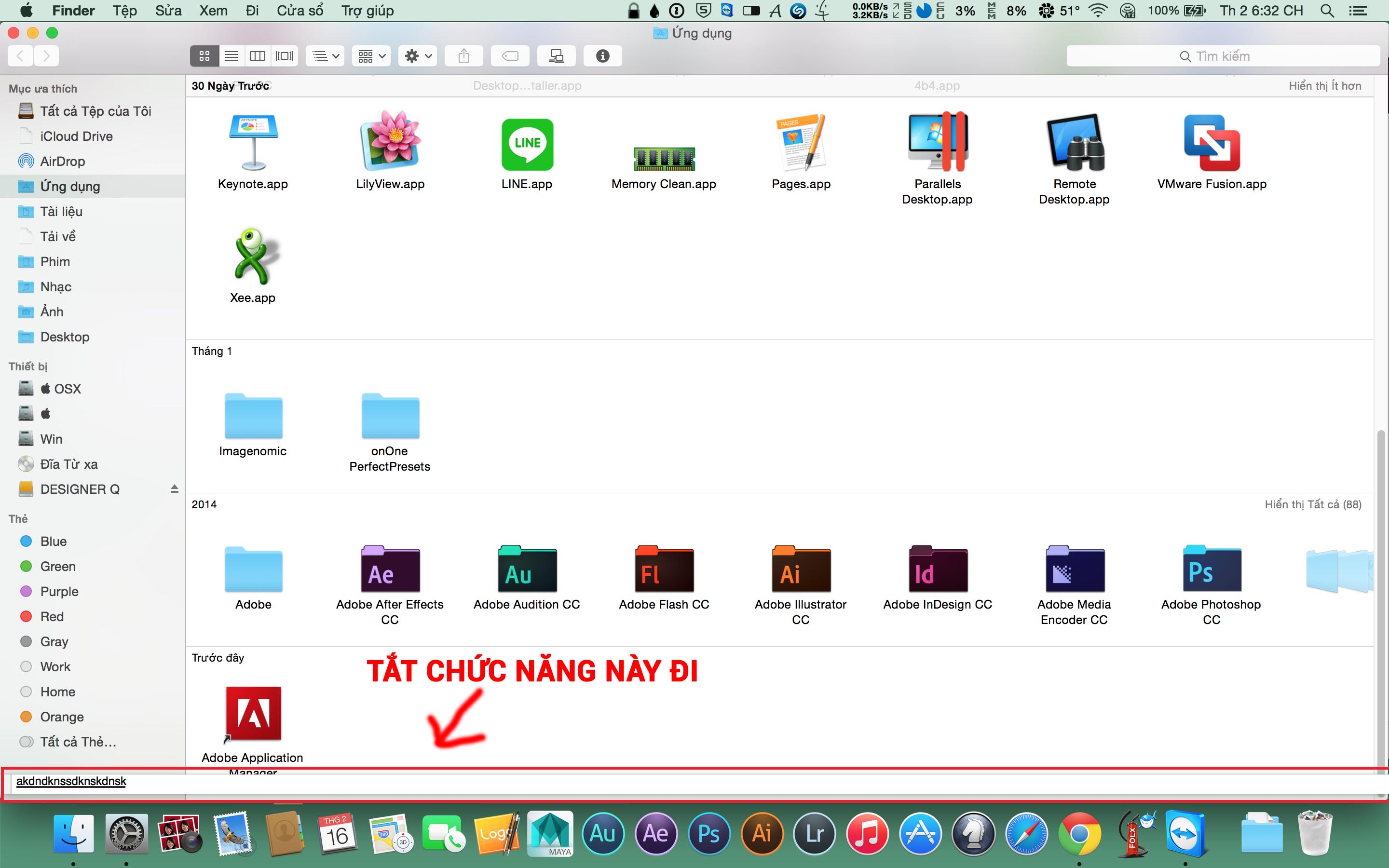Open the Đi menu in the menu bar
Screen dimensions: 1389x868
click(252, 10)
